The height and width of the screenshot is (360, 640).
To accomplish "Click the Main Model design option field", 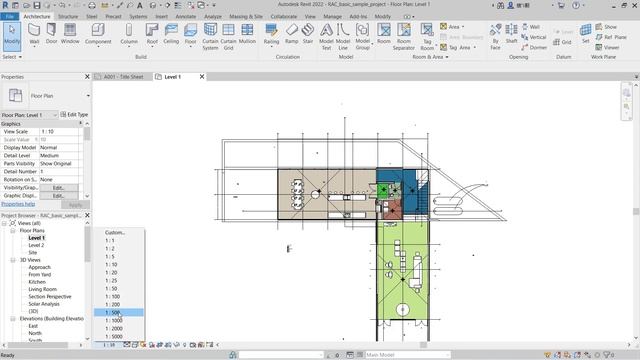I will [408, 355].
